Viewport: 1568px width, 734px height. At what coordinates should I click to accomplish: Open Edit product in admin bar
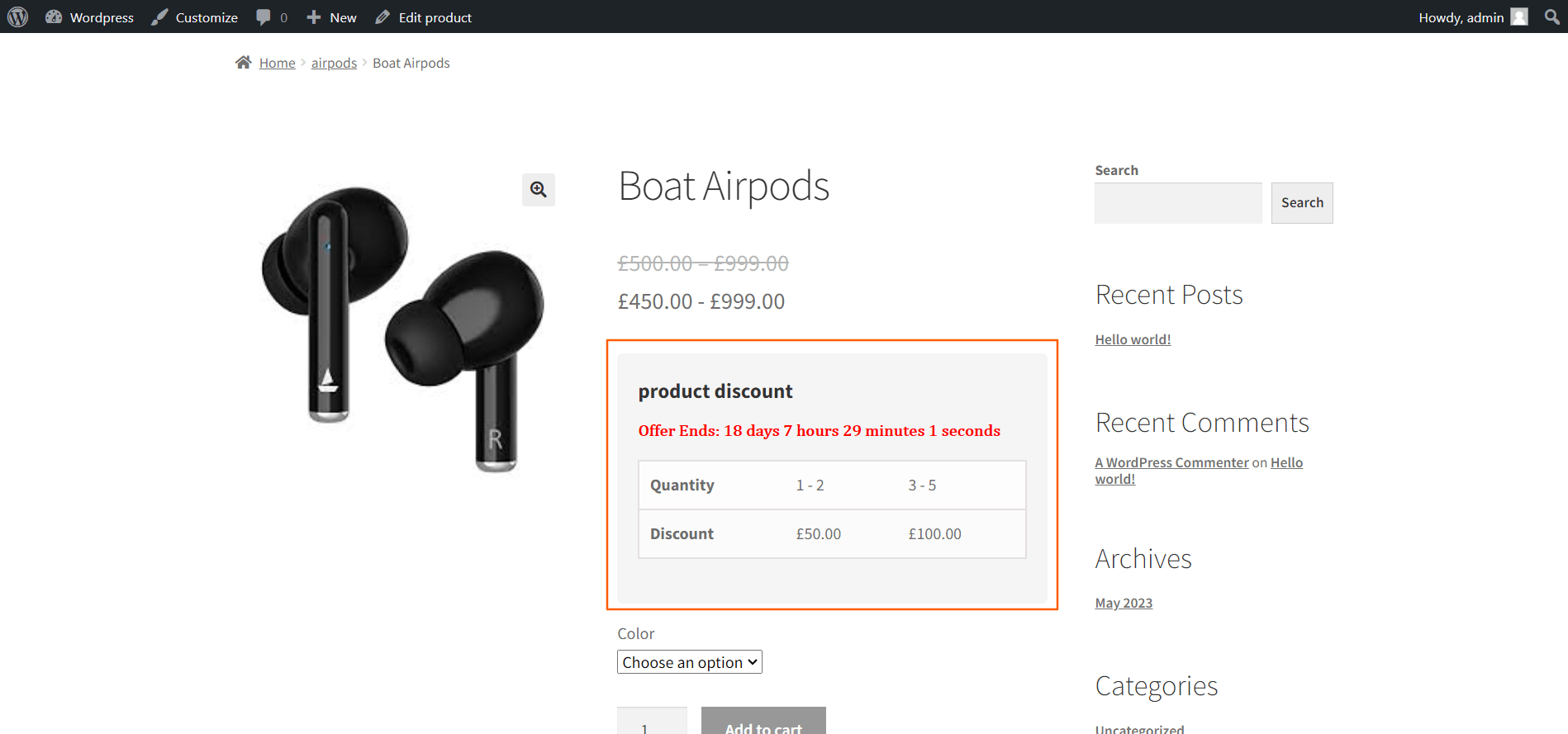pyautogui.click(x=423, y=17)
